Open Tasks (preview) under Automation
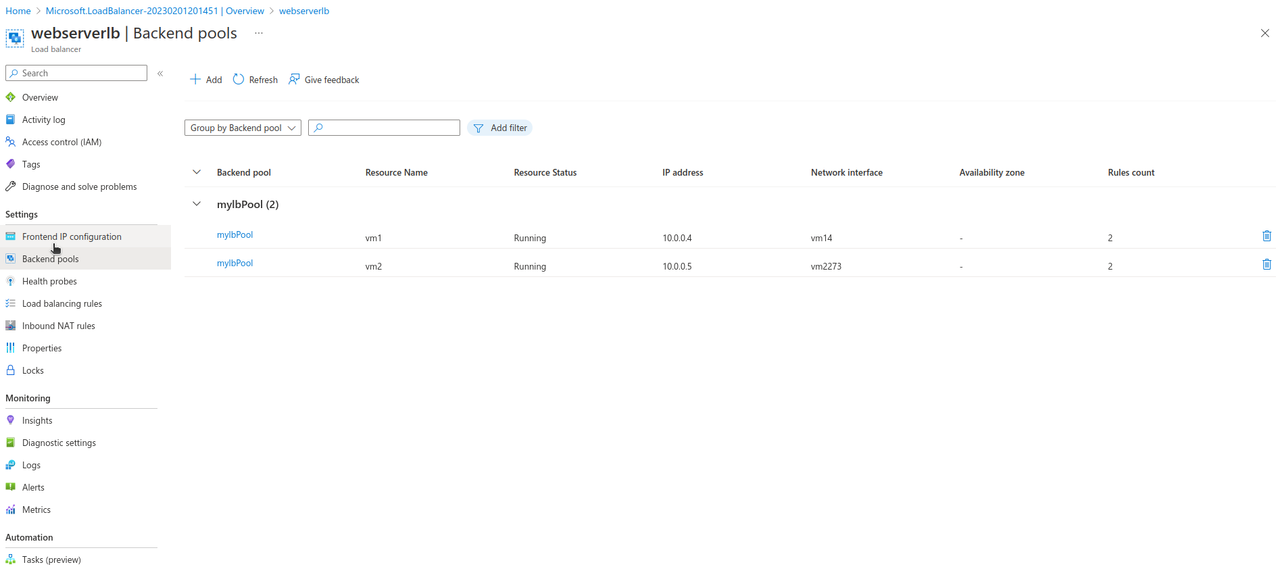This screenshot has width=1280, height=575. (x=51, y=559)
